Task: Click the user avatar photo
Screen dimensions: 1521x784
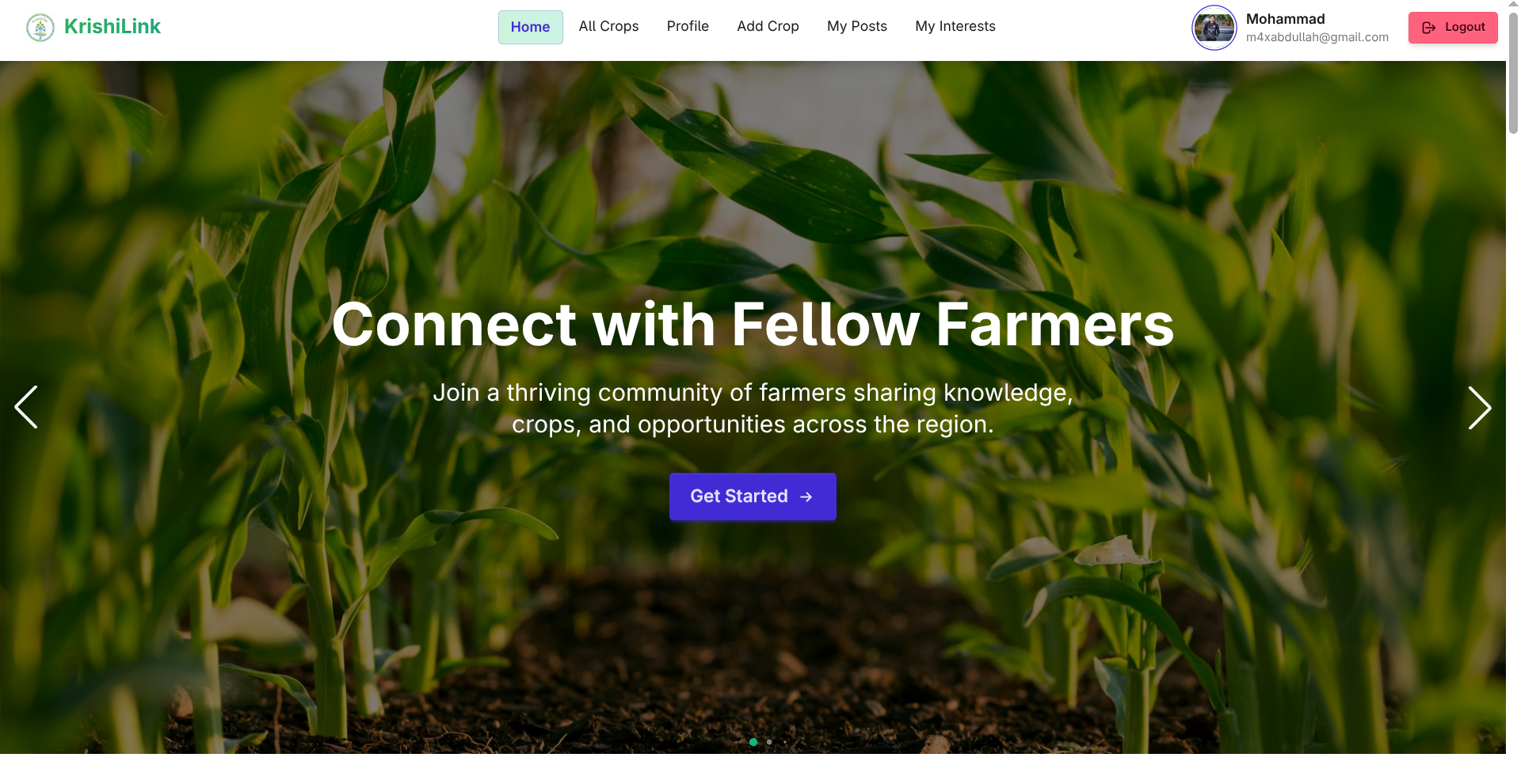Action: [1214, 28]
